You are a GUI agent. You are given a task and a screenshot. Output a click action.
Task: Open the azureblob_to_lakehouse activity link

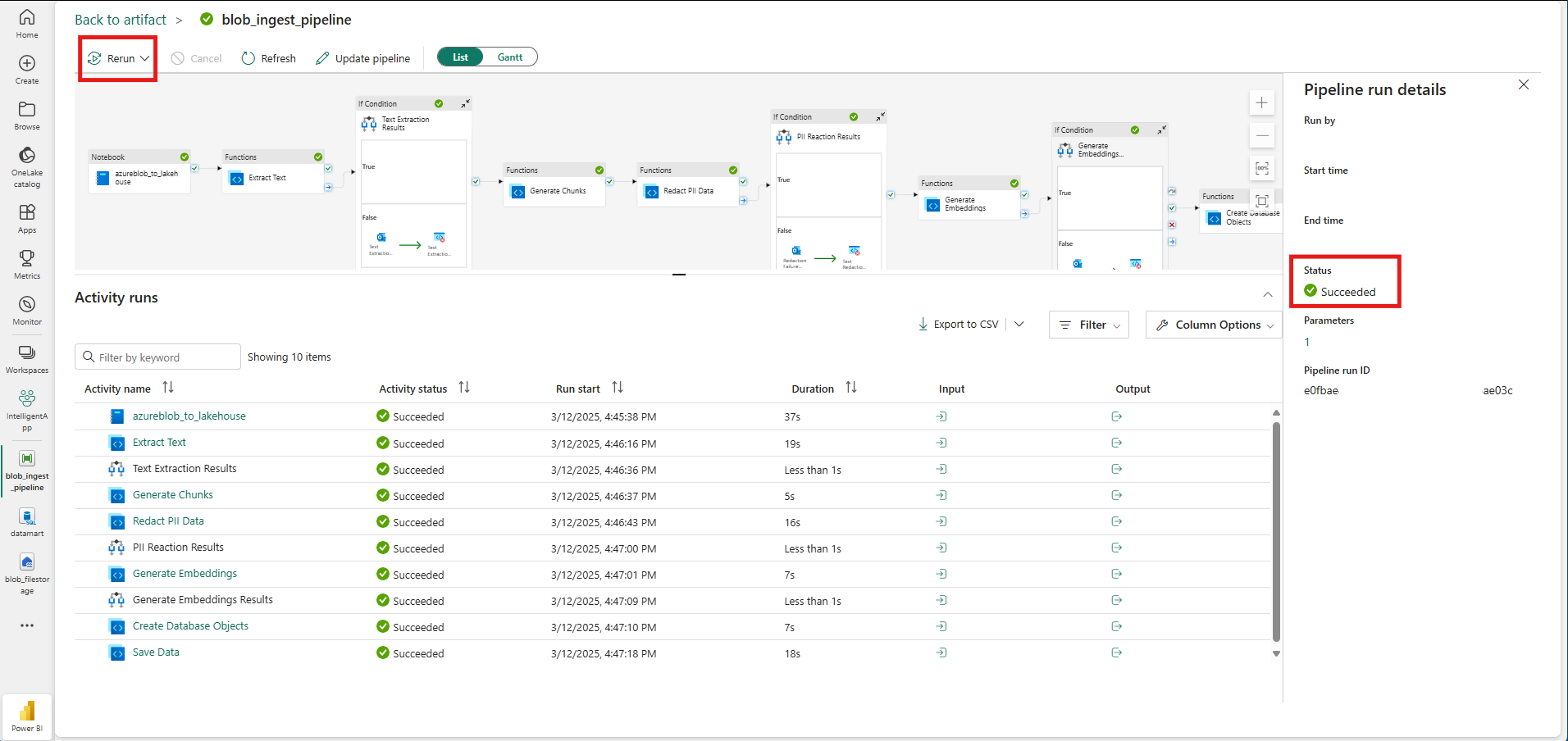(189, 416)
